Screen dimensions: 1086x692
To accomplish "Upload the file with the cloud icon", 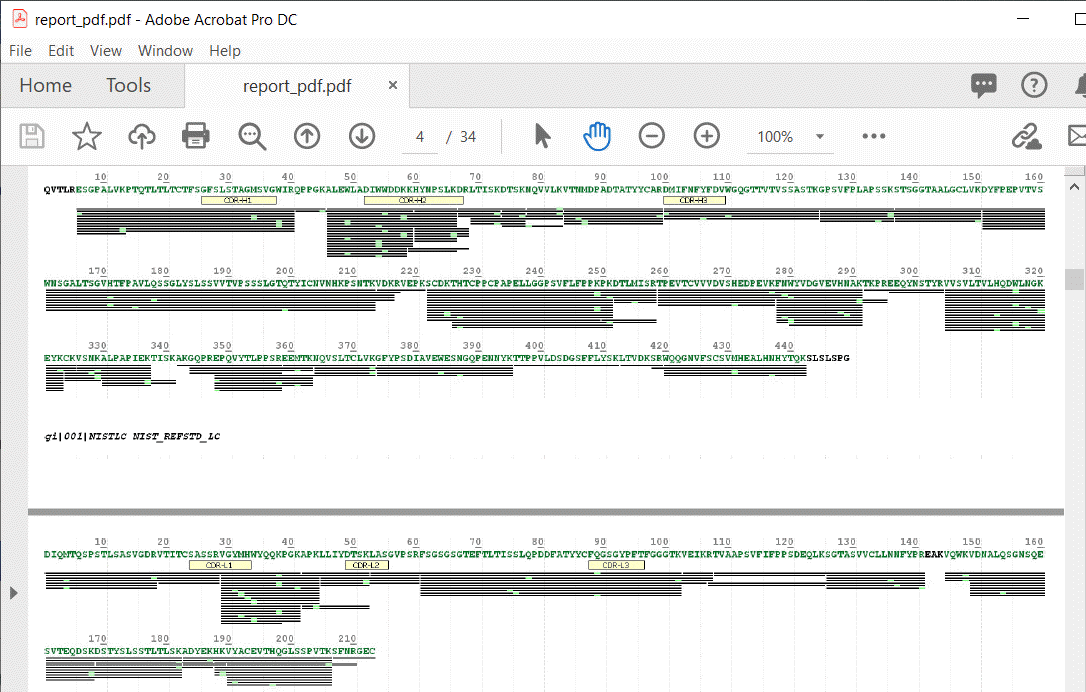I will coord(141,136).
